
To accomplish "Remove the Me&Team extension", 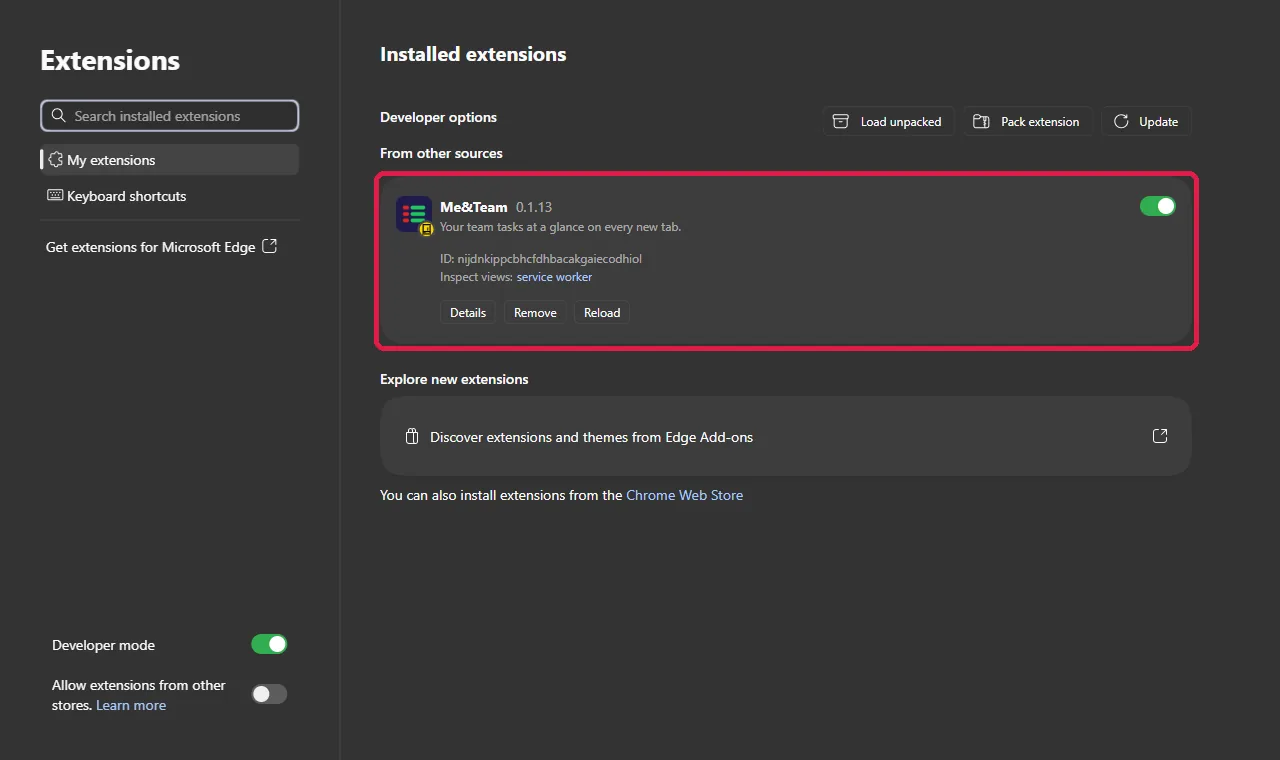I will 535,313.
